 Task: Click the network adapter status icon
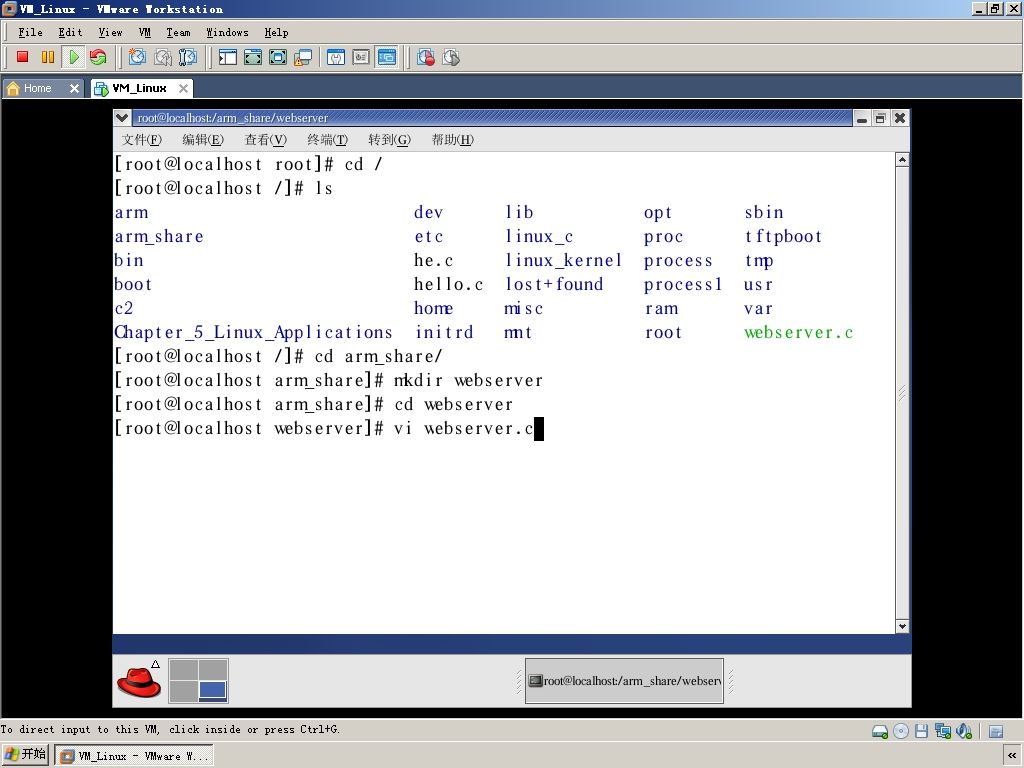tap(942, 731)
